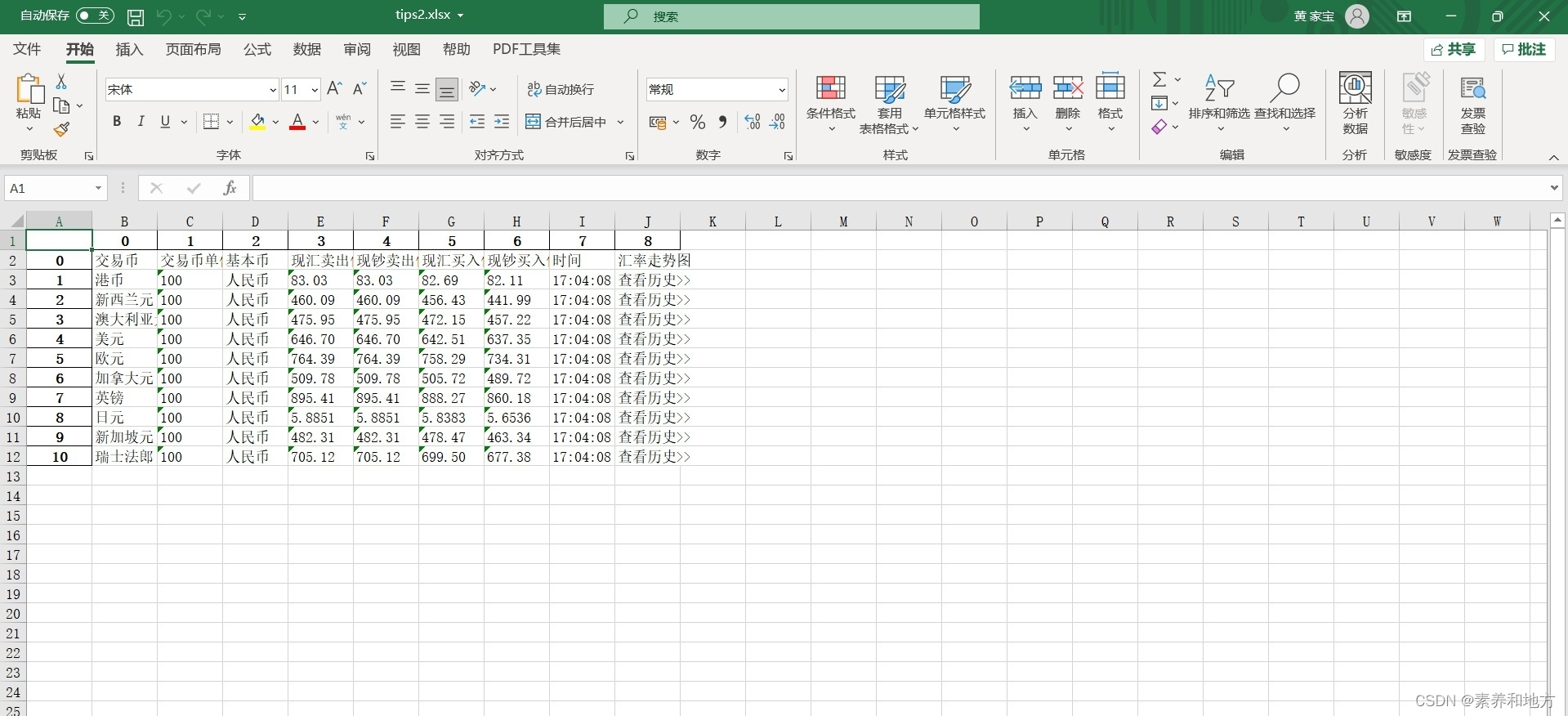Screen dimensions: 1568x716
Task: Apply percent style format
Action: pos(697,122)
